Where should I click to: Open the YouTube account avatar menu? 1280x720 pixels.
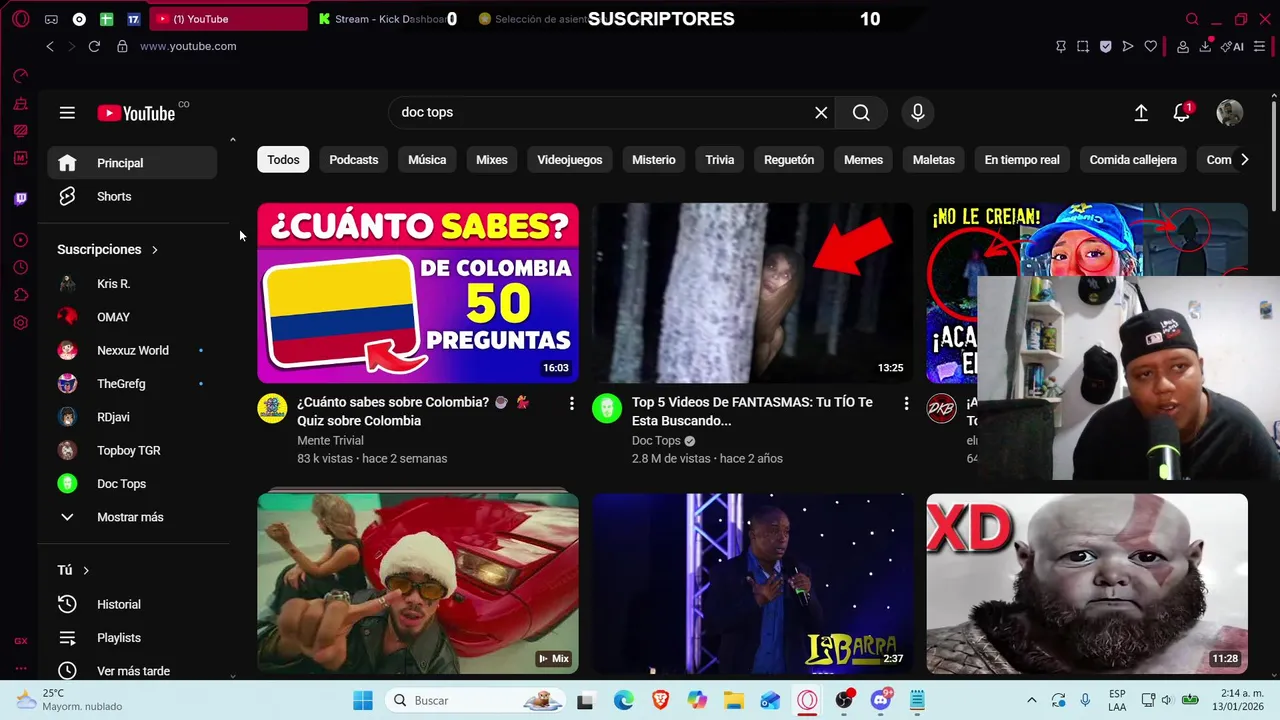click(1229, 113)
